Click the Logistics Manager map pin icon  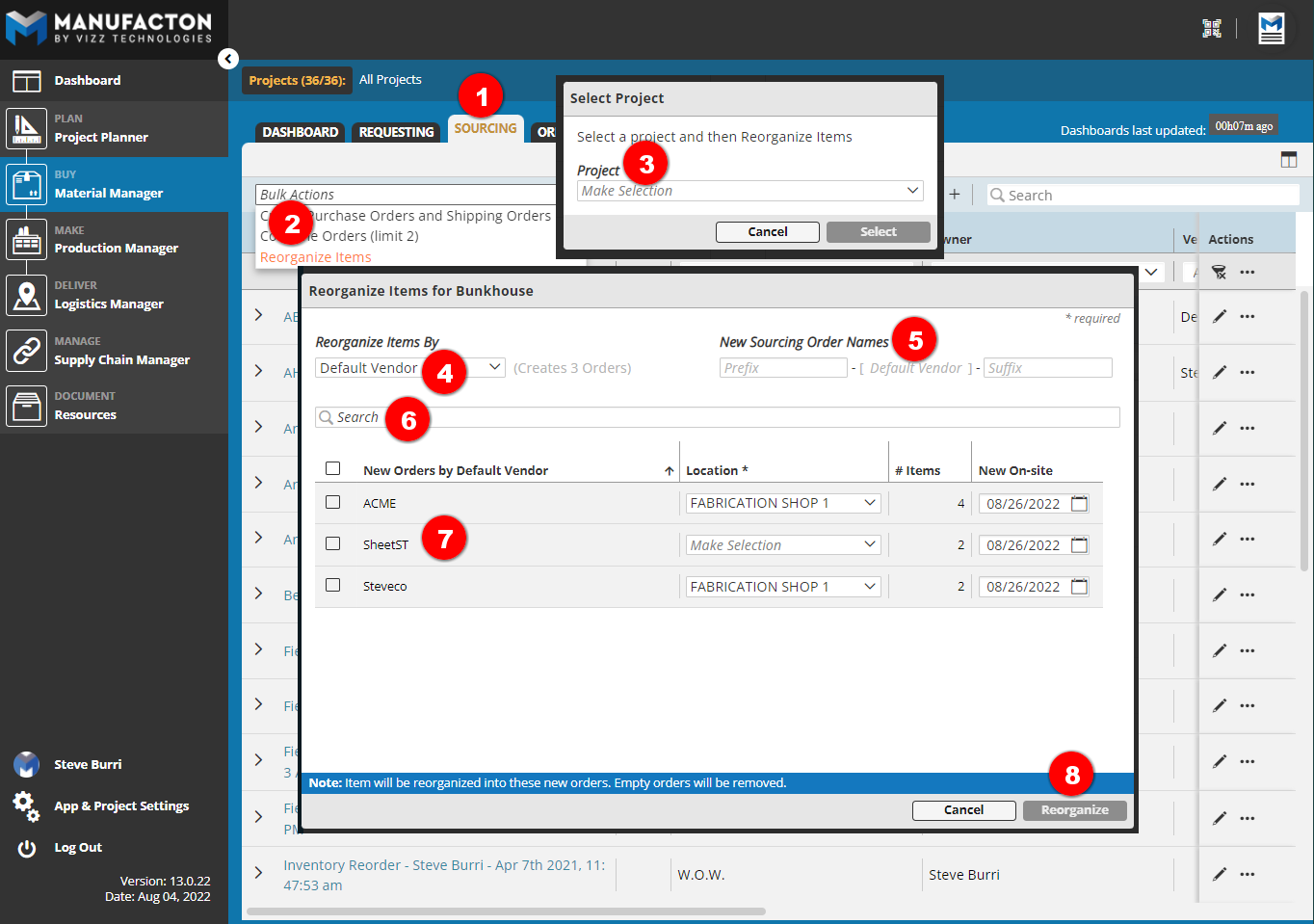(x=26, y=295)
